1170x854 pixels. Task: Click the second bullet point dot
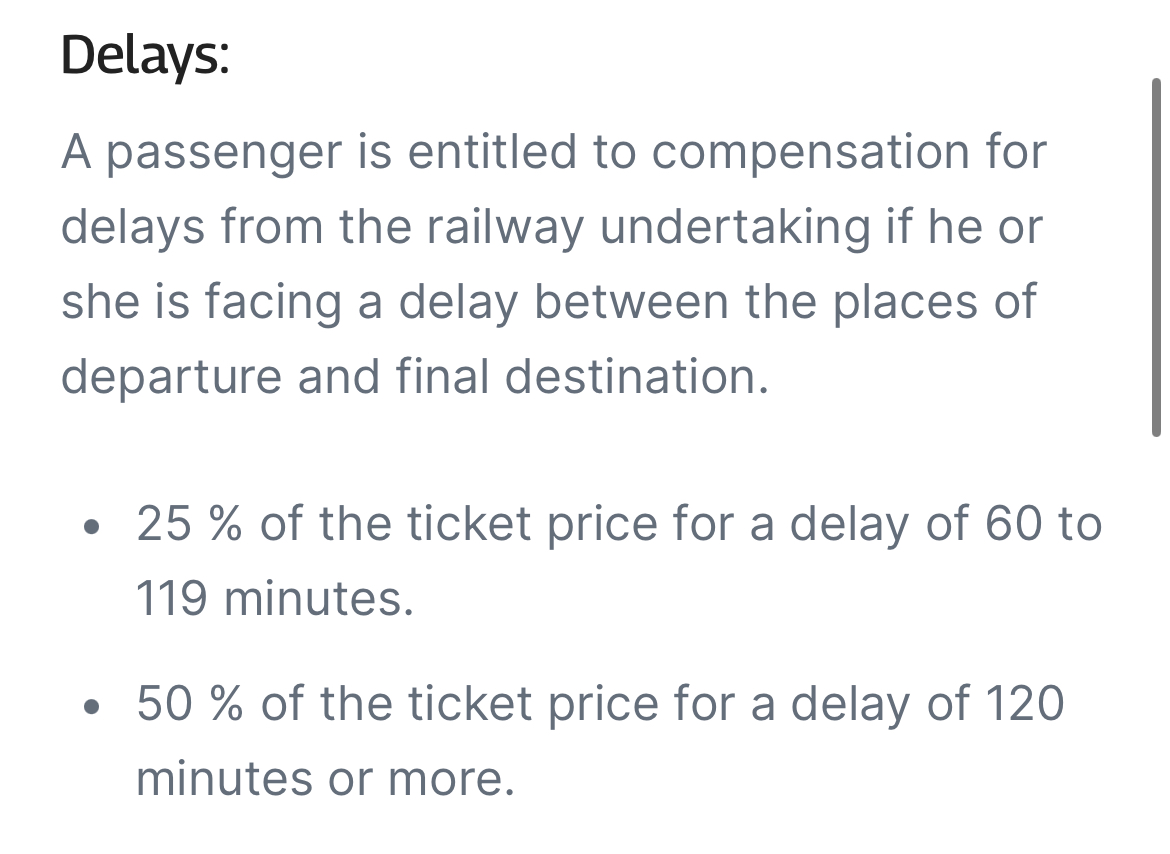pos(93,706)
